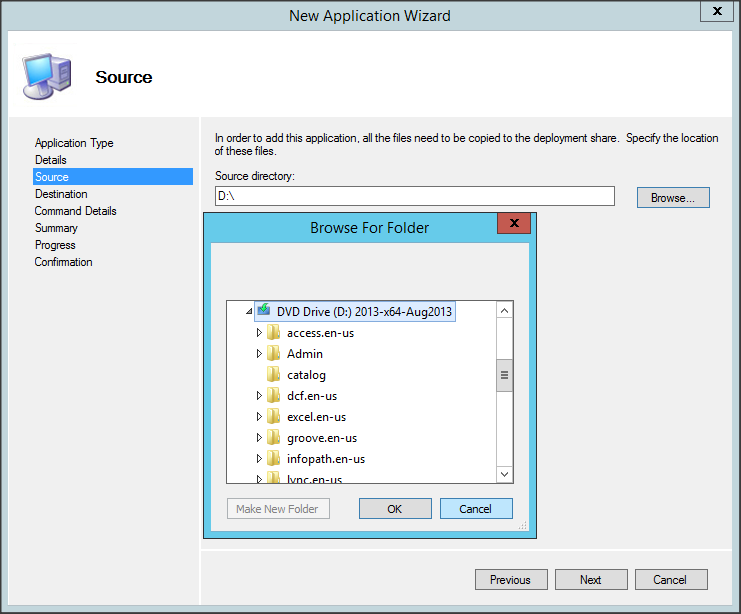Image resolution: width=741 pixels, height=614 pixels.
Task: Expand the access.en-us tree node
Action: tap(259, 333)
